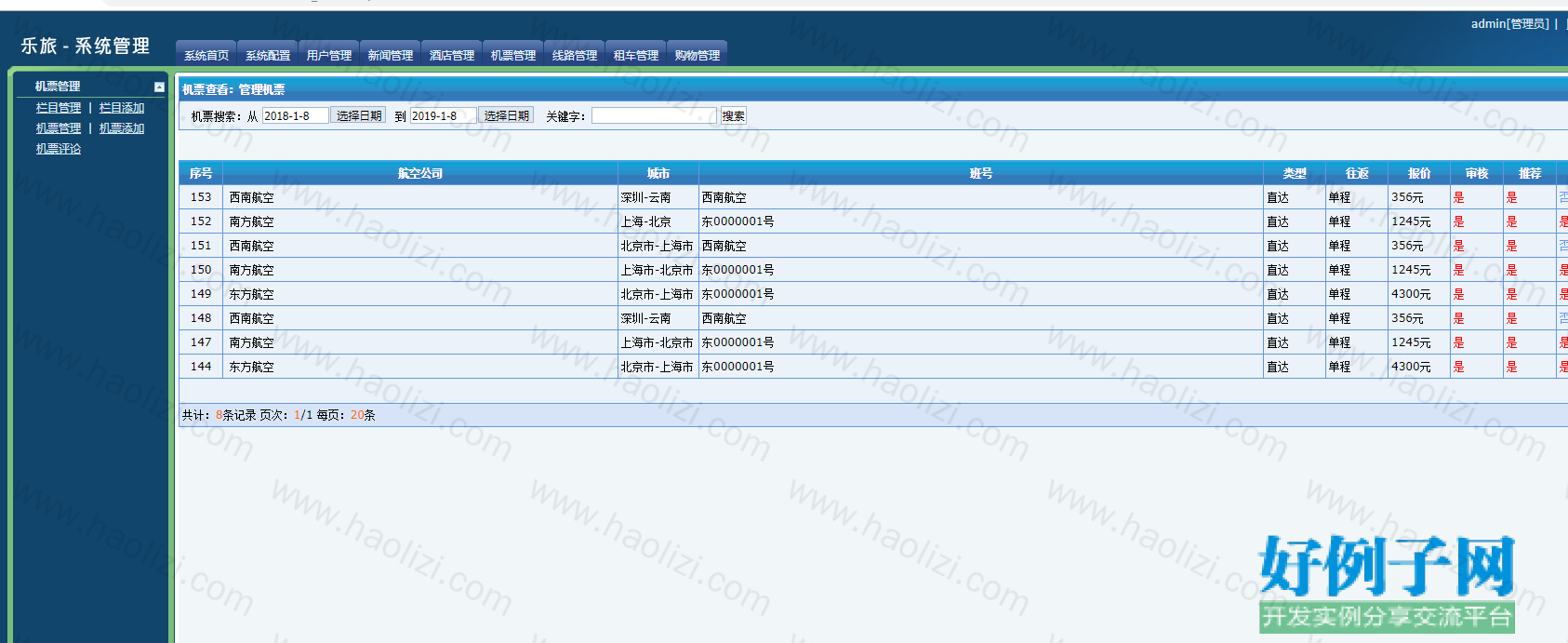Click city 上海-北京 in row 152
1568x643 pixels.
coord(646,221)
